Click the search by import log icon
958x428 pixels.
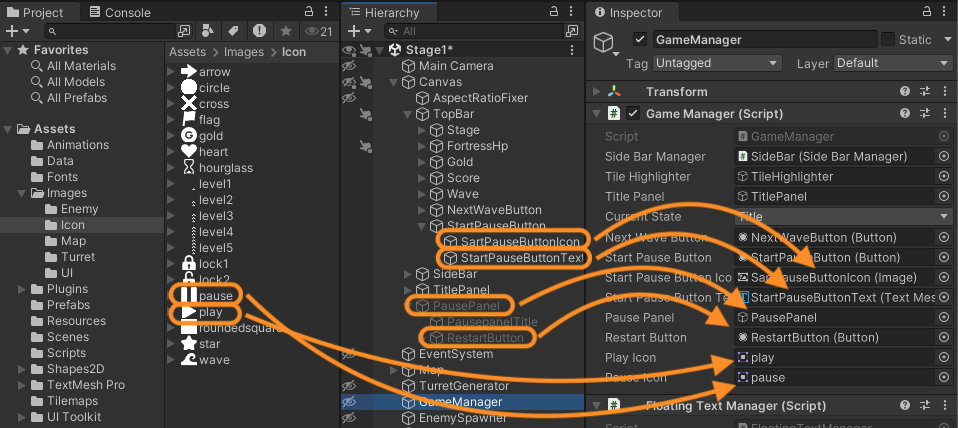259,31
